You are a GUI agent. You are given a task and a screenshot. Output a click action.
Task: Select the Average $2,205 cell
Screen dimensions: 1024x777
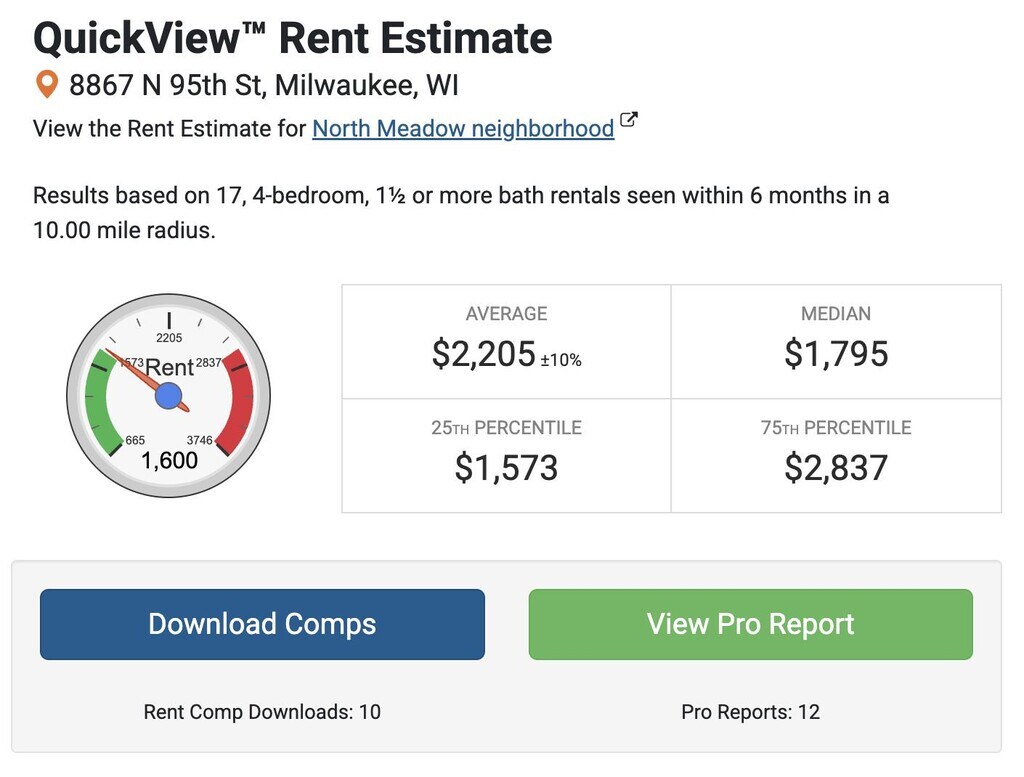point(506,341)
